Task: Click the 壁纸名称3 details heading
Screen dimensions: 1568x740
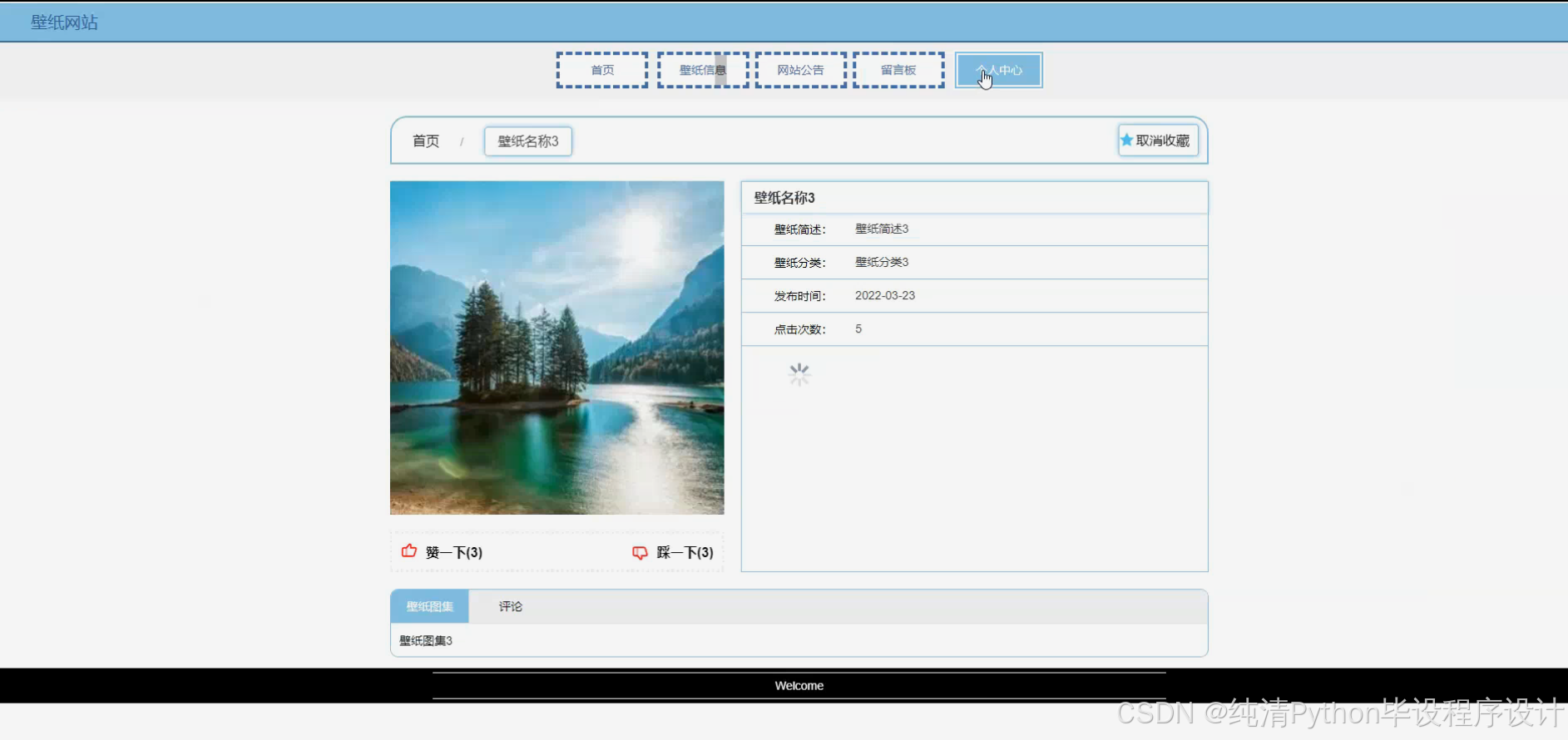Action: tap(784, 198)
